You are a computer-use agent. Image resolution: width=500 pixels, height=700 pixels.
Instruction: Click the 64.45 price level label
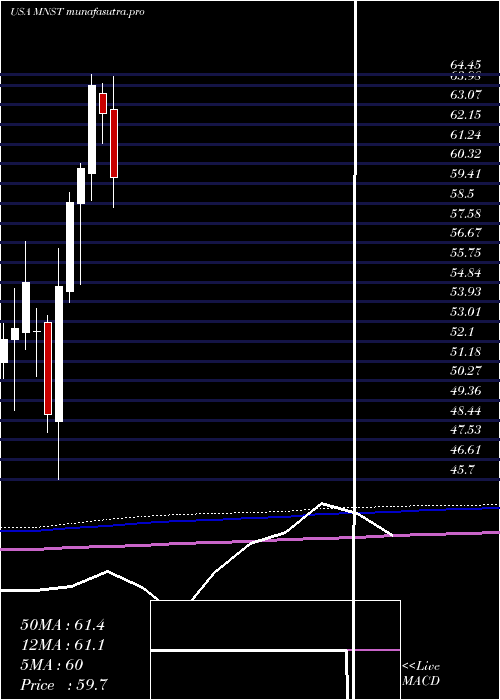(466, 65)
